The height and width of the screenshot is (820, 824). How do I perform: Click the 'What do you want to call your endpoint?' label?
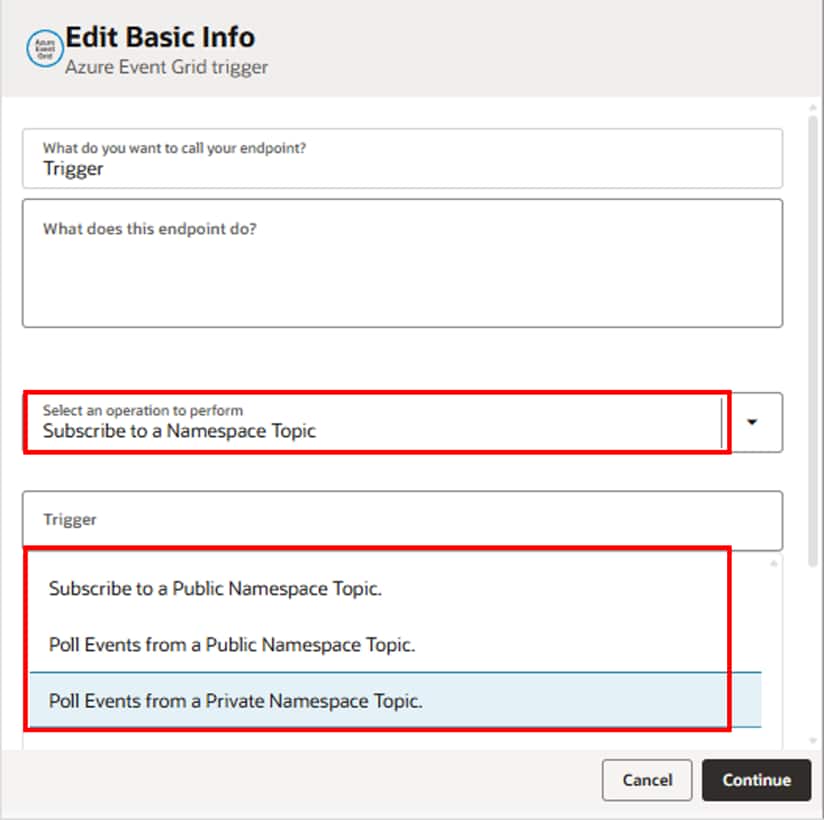click(x=174, y=148)
